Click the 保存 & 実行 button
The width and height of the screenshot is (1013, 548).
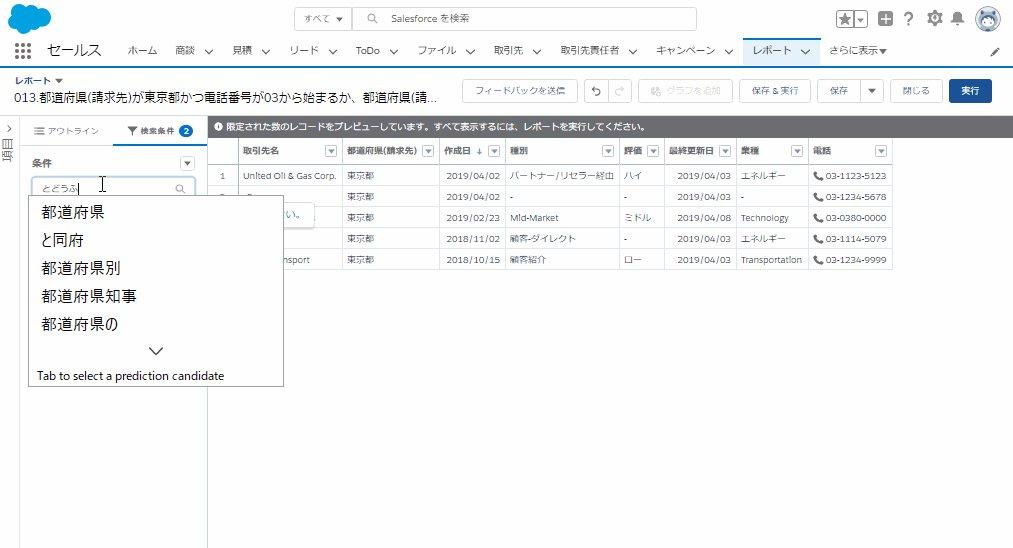(775, 91)
